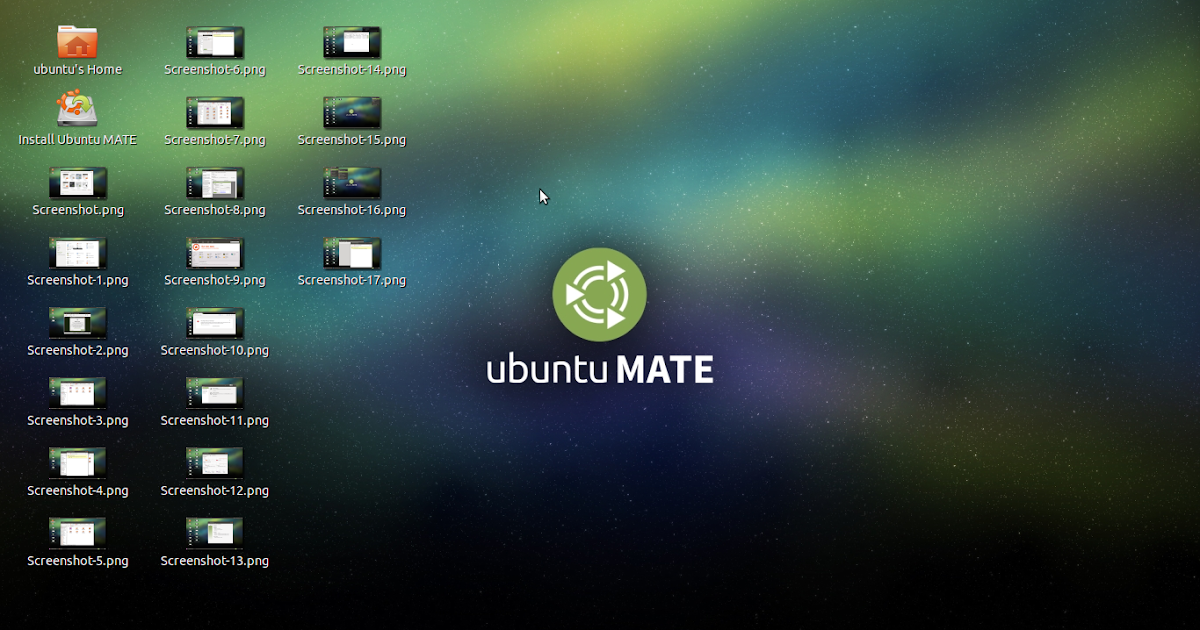Select Screenshot.png on the desktop
Screen dimensions: 1200x630
(78, 183)
